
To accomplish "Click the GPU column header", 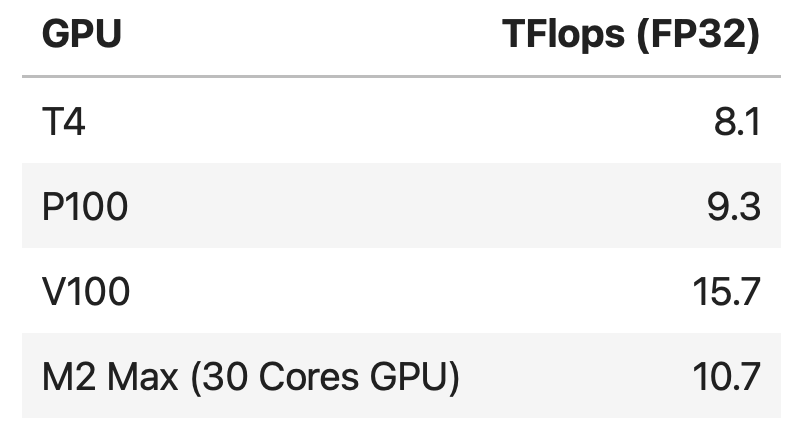I will [x=81, y=36].
